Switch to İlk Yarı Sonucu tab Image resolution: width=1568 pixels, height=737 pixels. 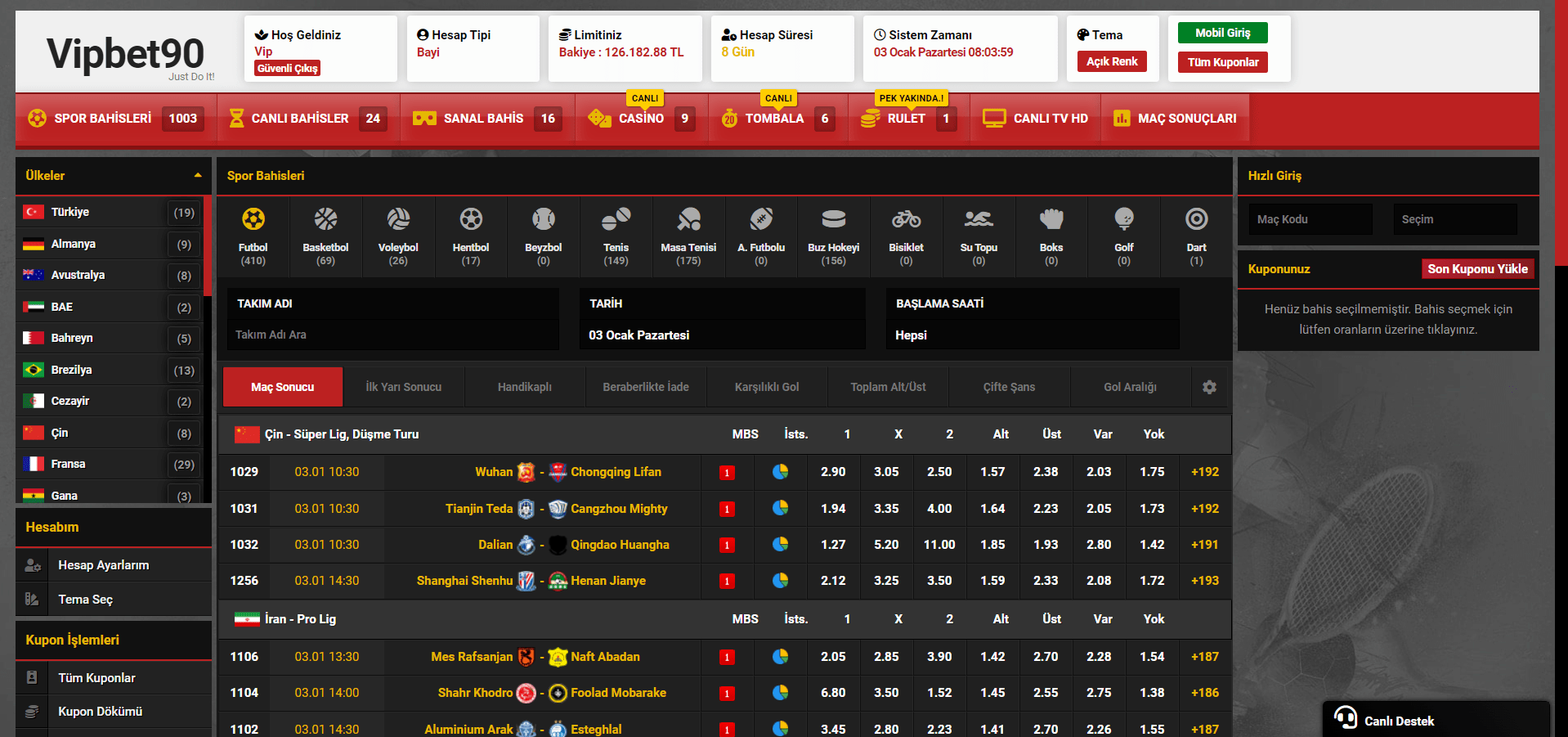(x=404, y=387)
